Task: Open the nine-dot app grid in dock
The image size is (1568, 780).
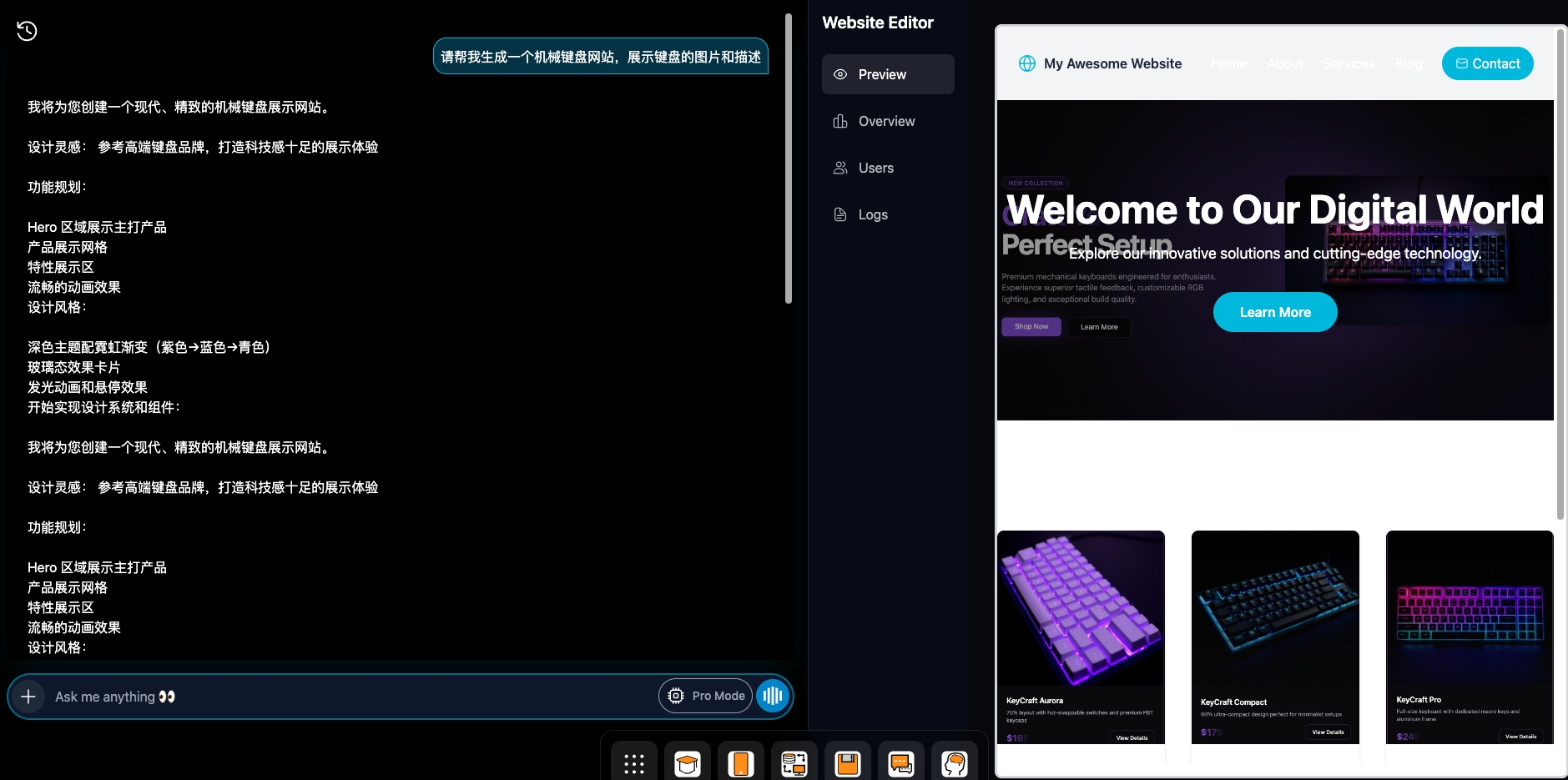Action: pyautogui.click(x=634, y=763)
